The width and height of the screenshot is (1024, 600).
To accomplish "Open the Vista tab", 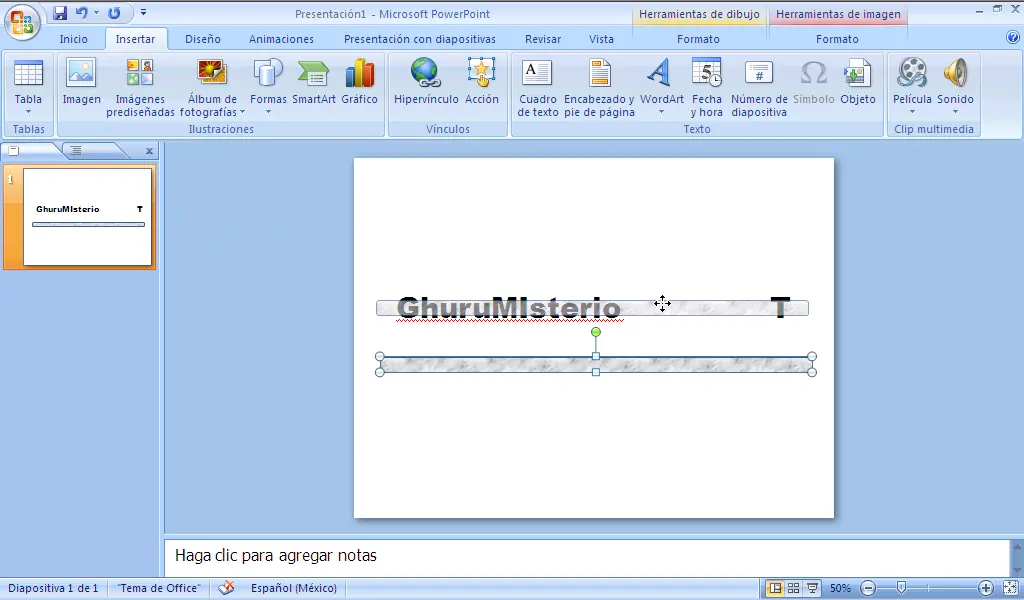I will click(601, 39).
